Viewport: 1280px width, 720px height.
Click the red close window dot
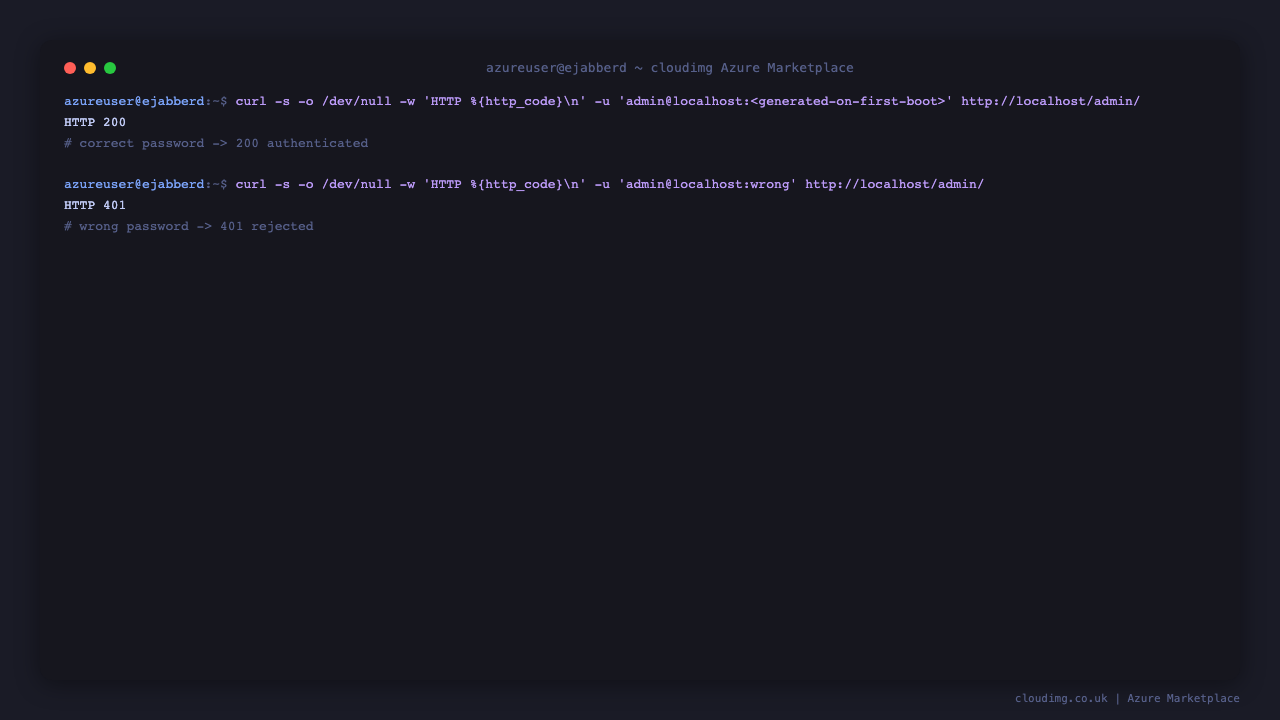coord(70,68)
